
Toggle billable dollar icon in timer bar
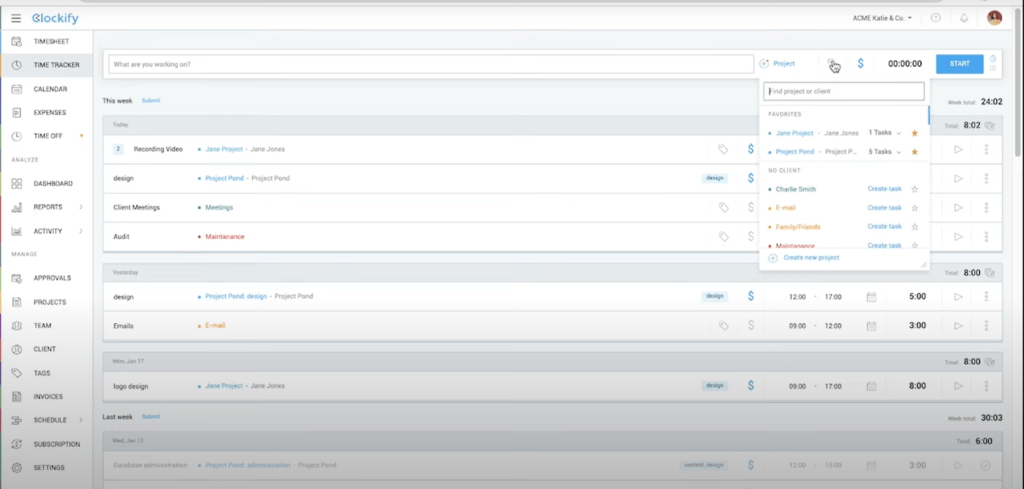point(860,63)
